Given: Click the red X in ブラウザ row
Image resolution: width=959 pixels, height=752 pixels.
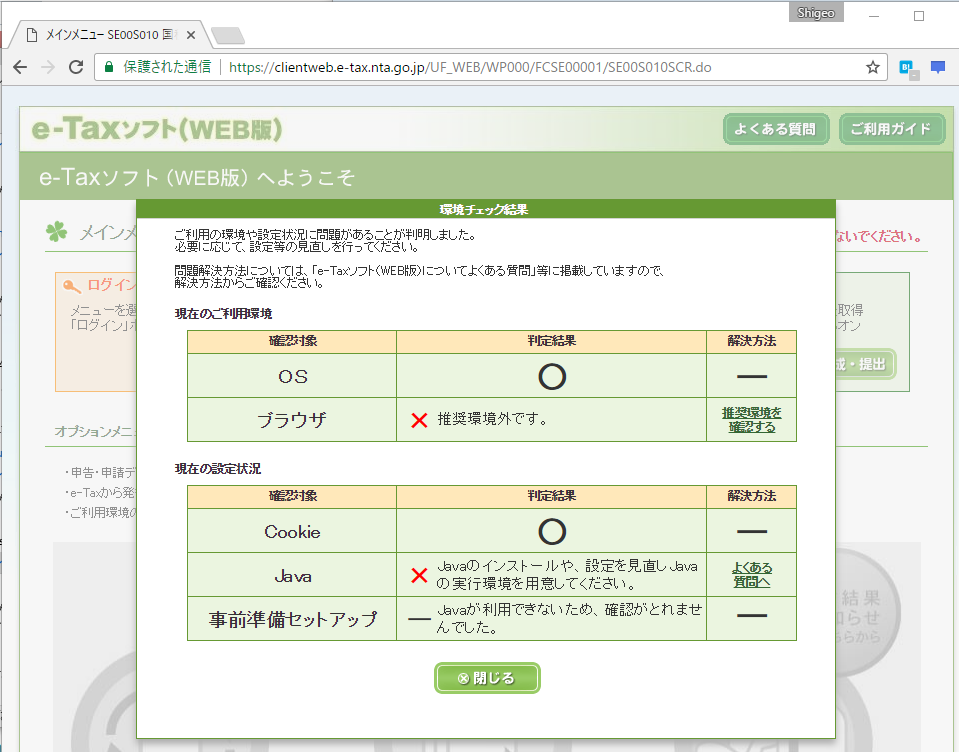Looking at the screenshot, I should pyautogui.click(x=420, y=420).
